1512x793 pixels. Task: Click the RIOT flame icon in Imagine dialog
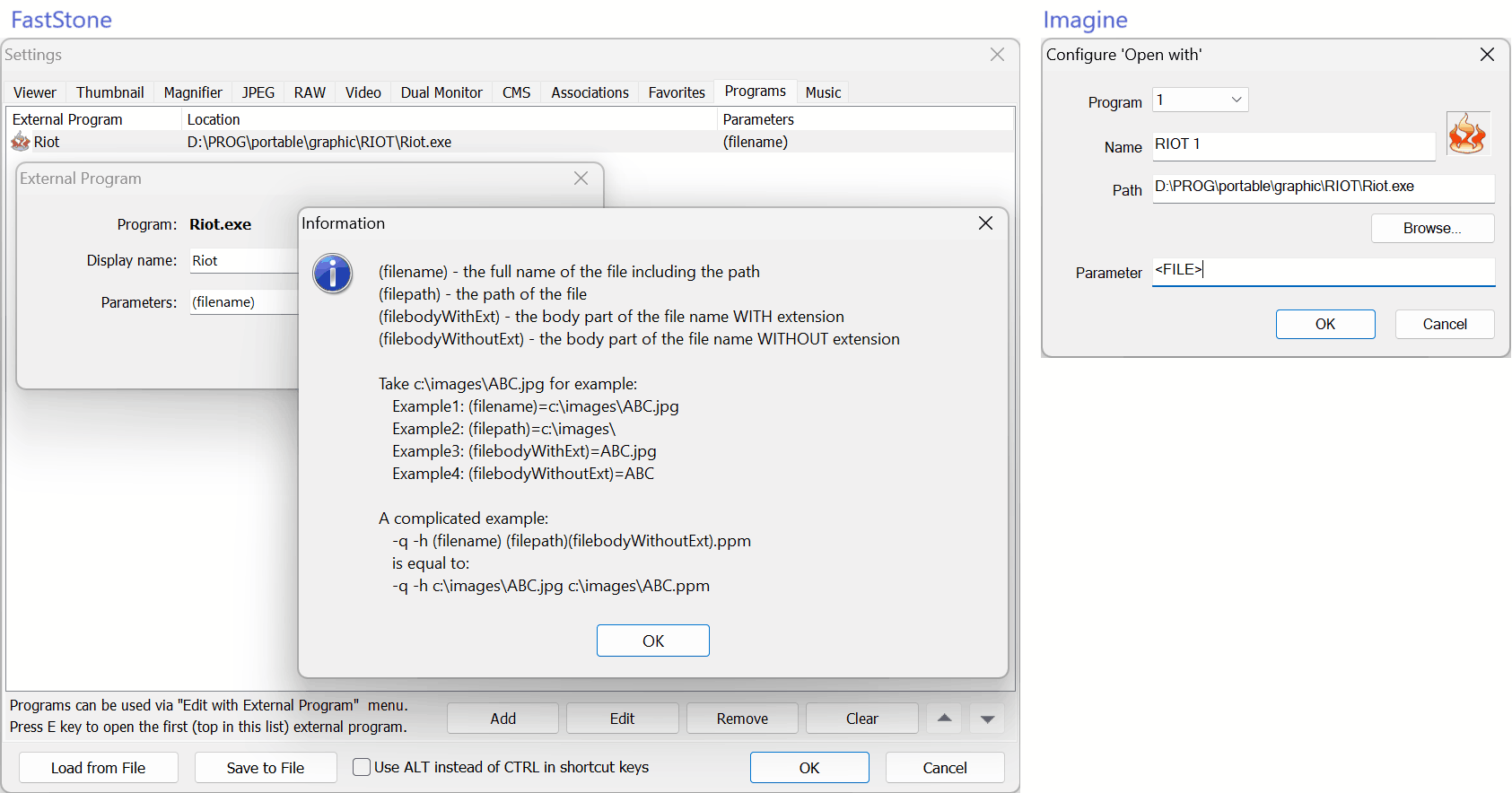(1467, 134)
